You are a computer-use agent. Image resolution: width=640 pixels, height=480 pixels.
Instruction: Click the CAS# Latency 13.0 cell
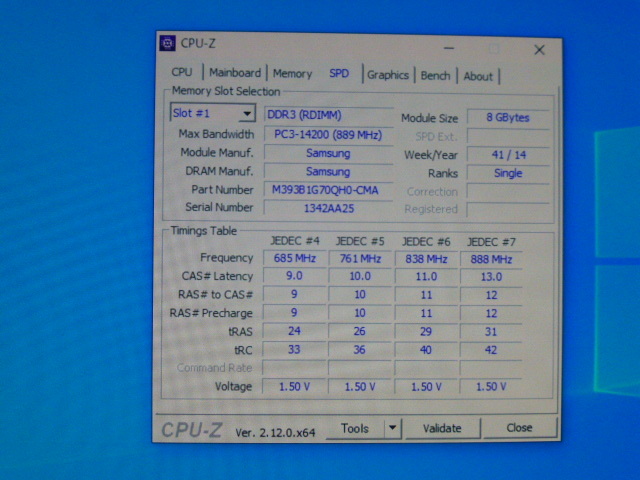point(491,277)
